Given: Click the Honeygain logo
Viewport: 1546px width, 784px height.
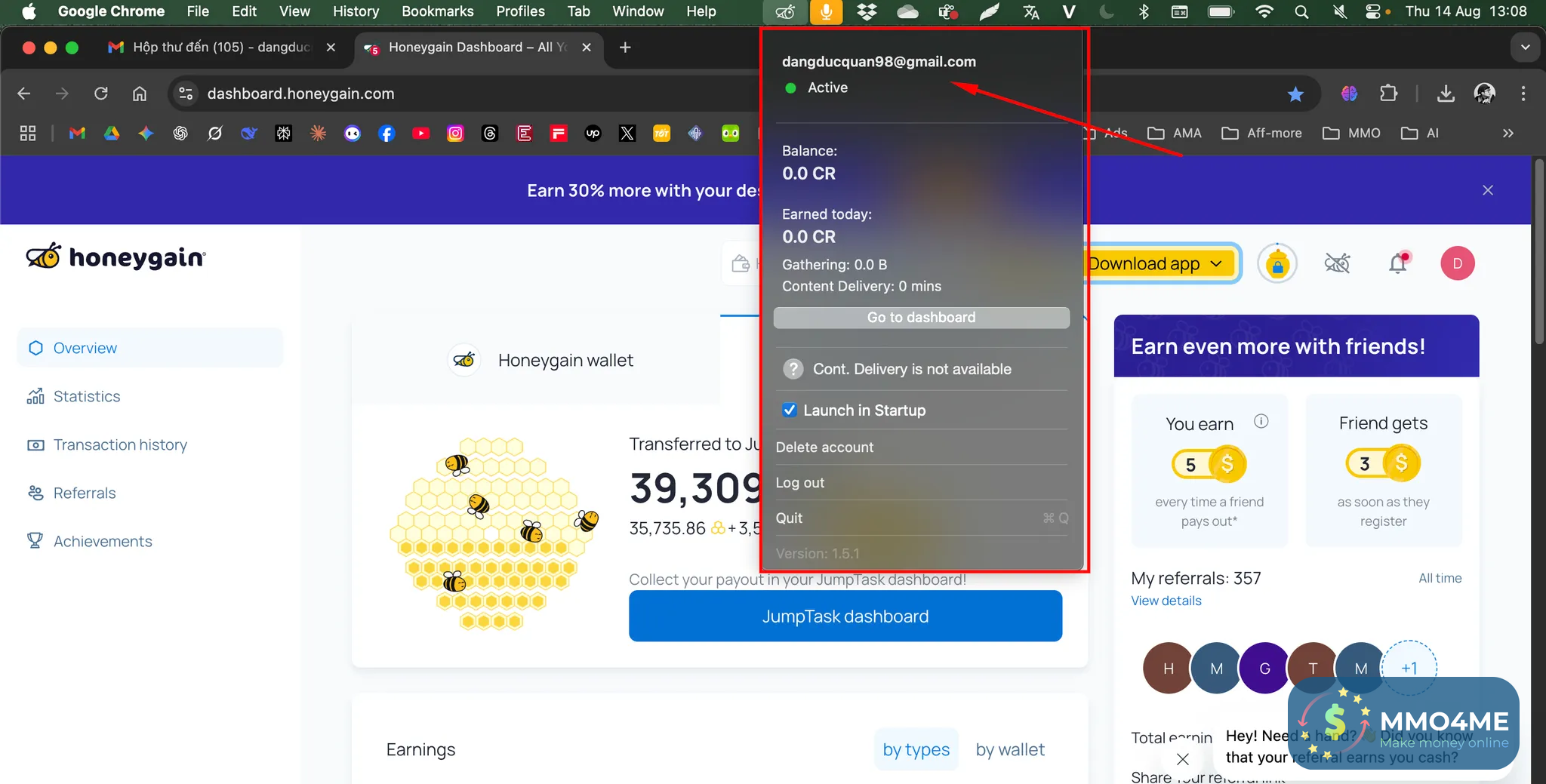Looking at the screenshot, I should [x=115, y=257].
